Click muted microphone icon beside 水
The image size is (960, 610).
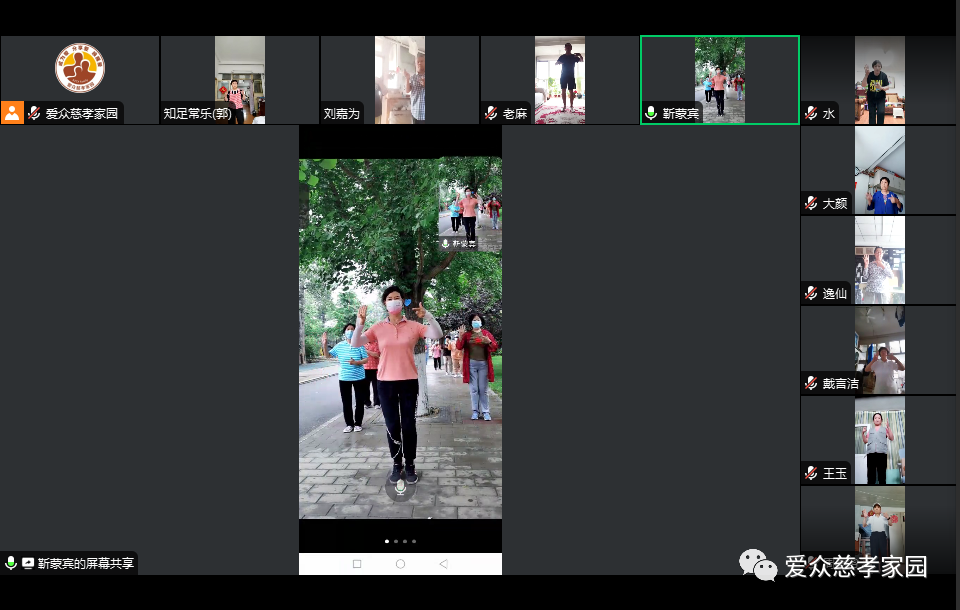click(x=811, y=113)
